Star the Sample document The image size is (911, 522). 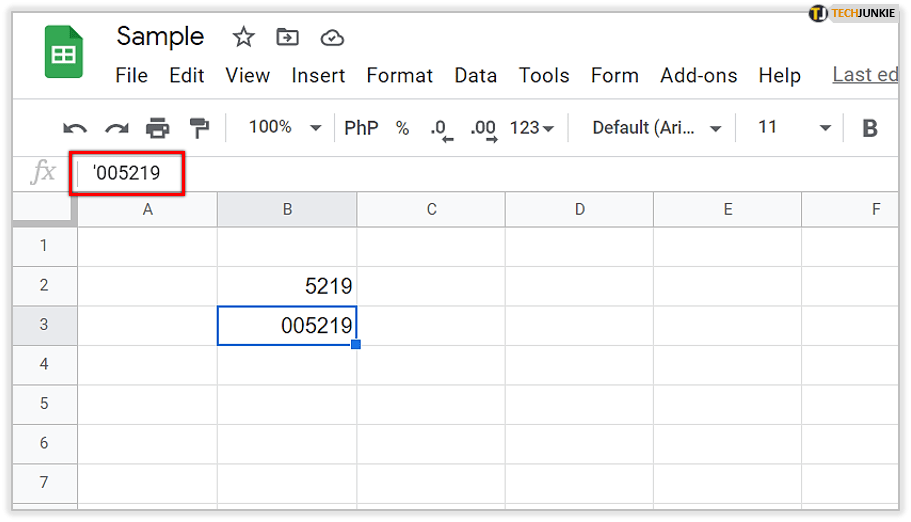coord(243,38)
